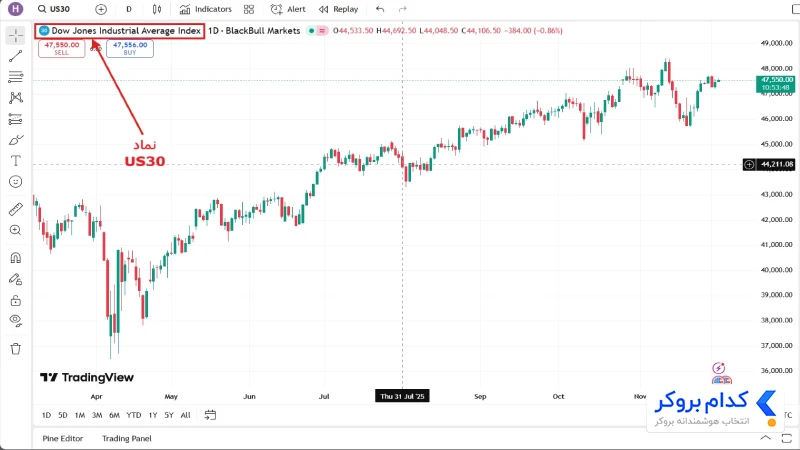800x450 pixels.
Task: Toggle hide all drawings eye icon
Action: tap(16, 321)
